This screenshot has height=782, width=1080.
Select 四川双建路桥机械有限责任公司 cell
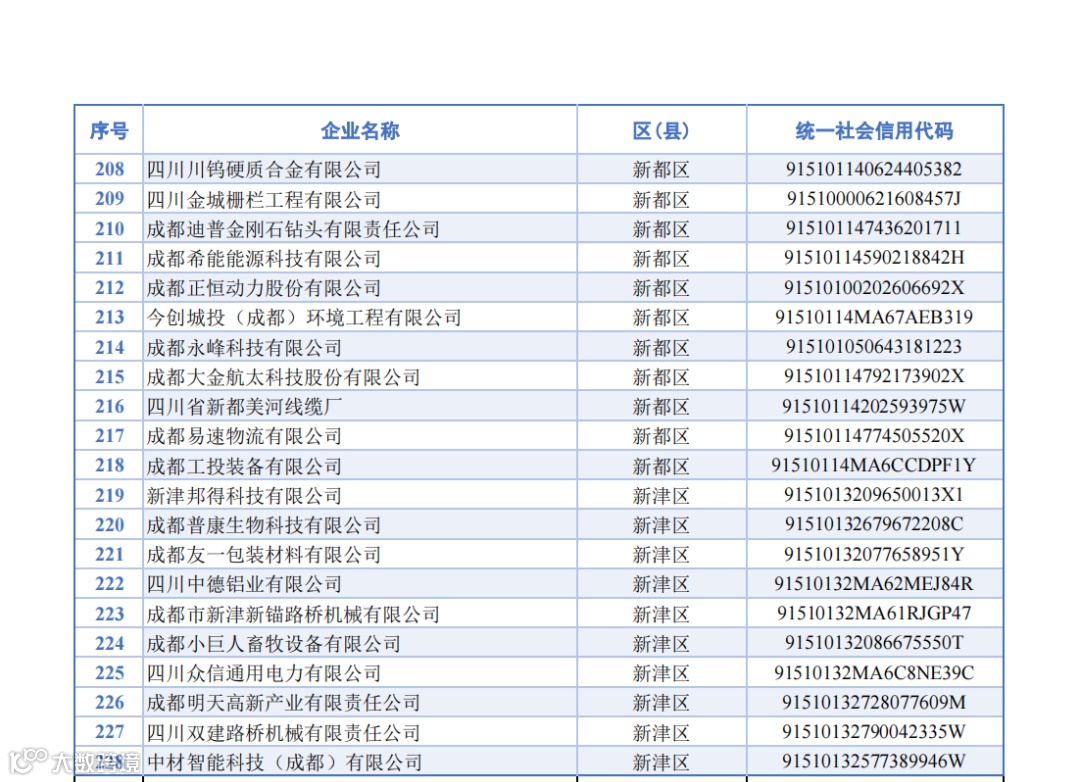click(x=284, y=732)
